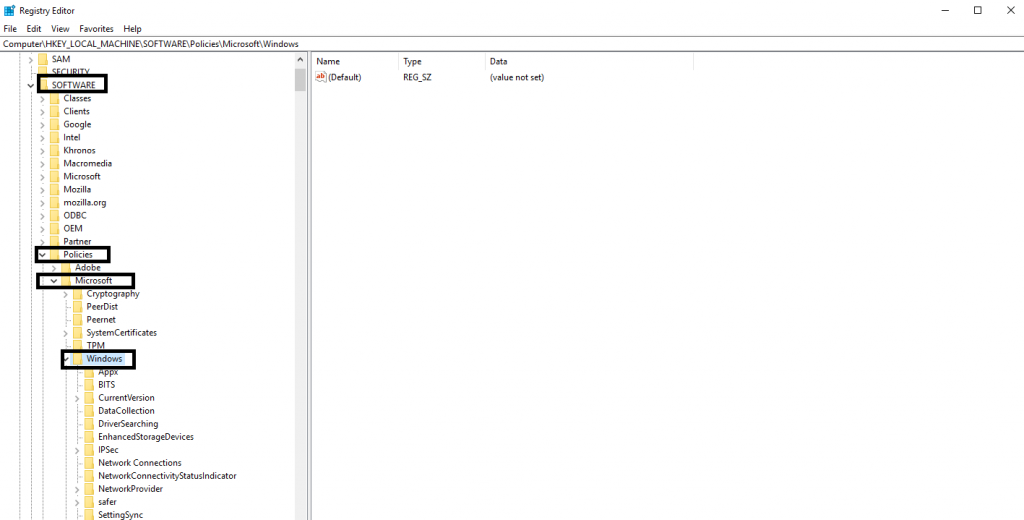Select the Google key label

tap(77, 124)
